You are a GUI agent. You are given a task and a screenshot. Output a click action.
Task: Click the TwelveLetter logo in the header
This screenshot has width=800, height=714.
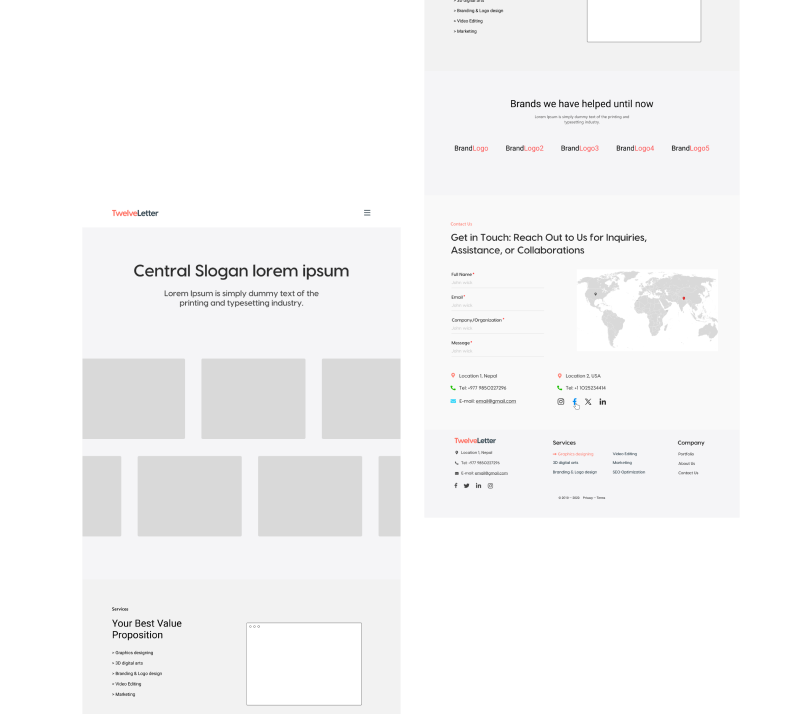(x=135, y=213)
